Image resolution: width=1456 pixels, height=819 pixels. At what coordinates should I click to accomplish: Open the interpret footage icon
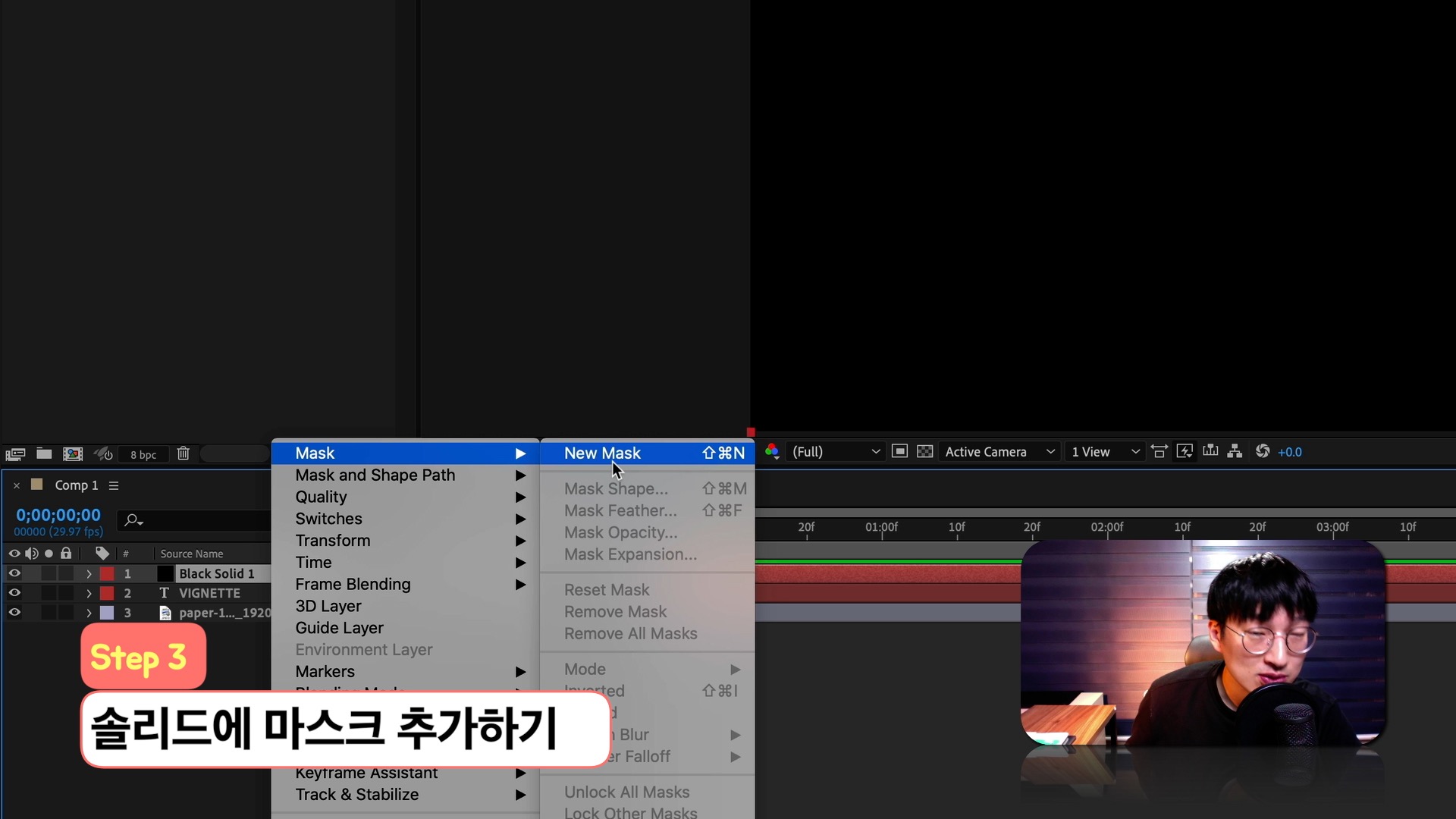[15, 453]
